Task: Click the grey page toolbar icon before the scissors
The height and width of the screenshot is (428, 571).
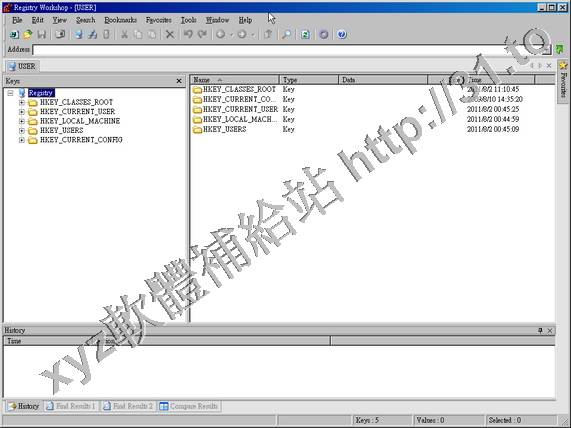Action: point(106,35)
